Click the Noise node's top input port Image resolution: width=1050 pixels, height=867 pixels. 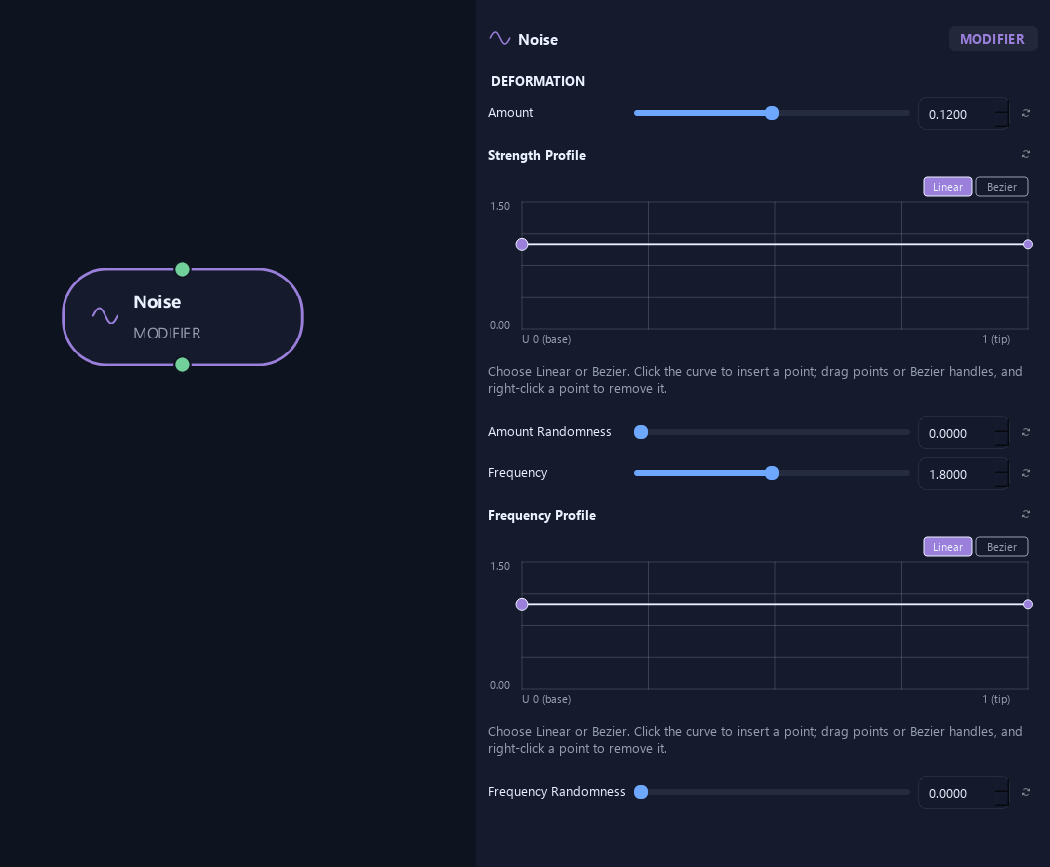click(x=182, y=270)
